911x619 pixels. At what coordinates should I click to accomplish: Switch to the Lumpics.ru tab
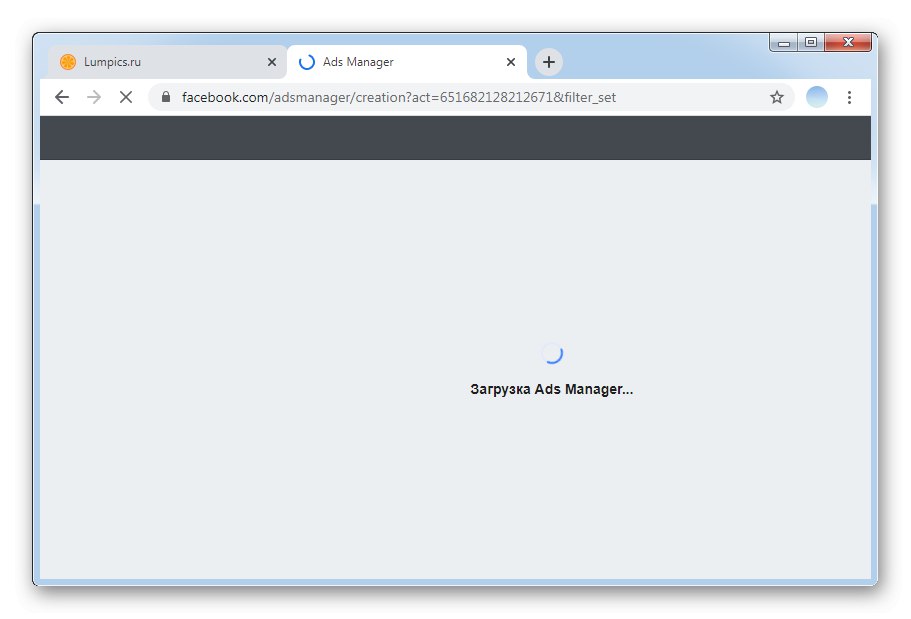[x=167, y=62]
